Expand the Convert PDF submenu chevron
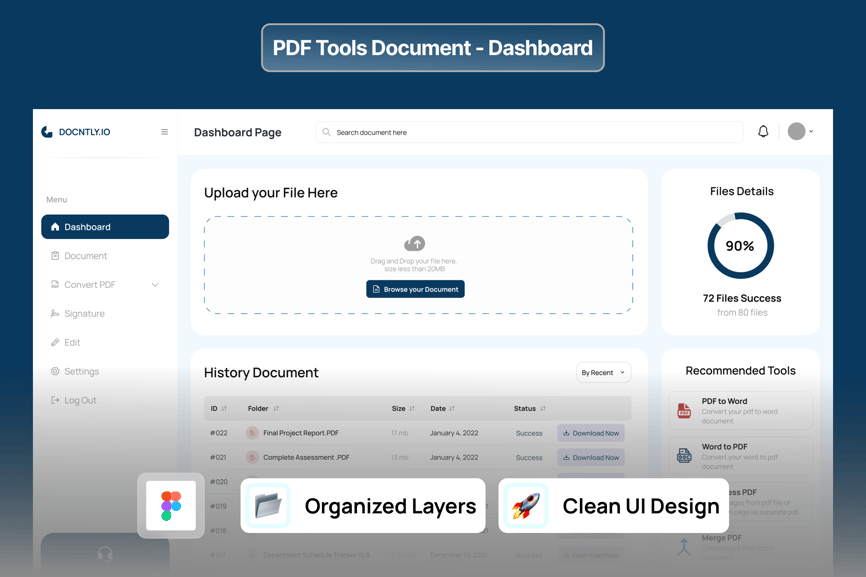Screen dimensions: 866x577 155,285
